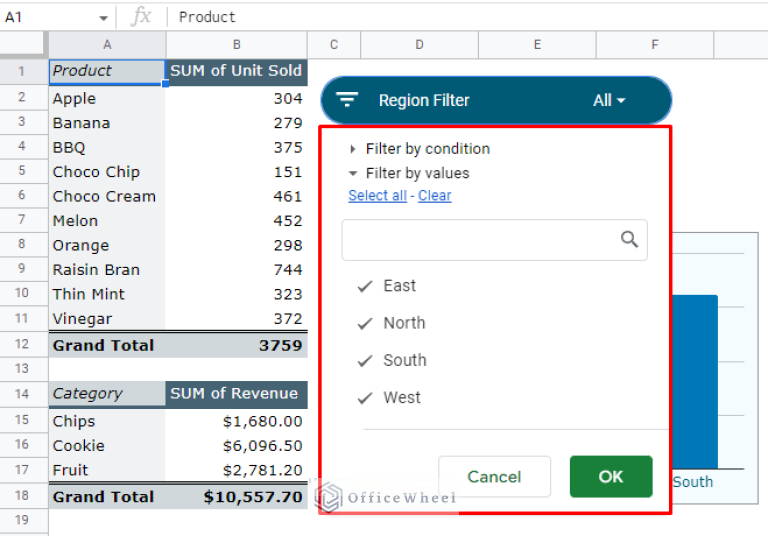768x536 pixels.
Task: Click the Select all link
Action: click(x=377, y=196)
